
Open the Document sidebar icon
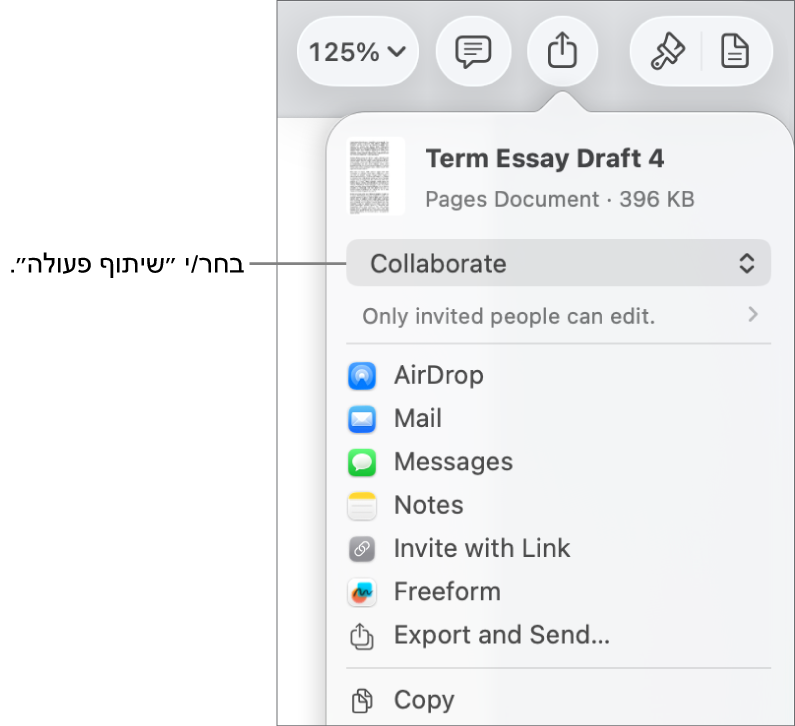tap(735, 51)
